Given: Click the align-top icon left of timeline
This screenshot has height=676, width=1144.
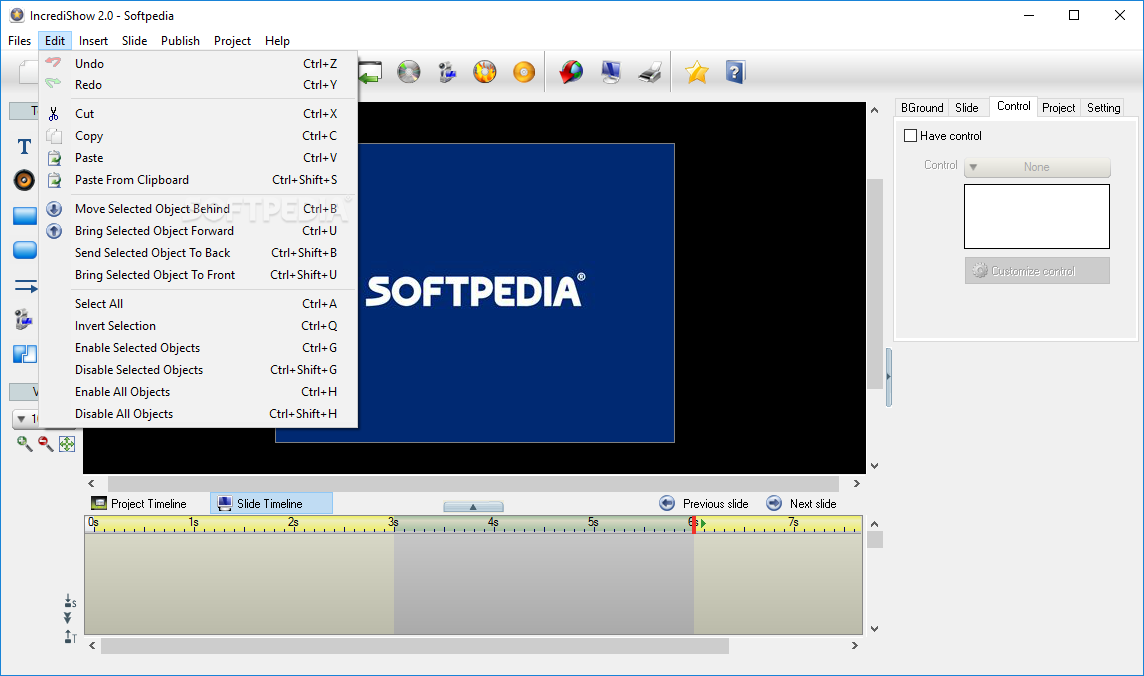Looking at the screenshot, I should 70,637.
